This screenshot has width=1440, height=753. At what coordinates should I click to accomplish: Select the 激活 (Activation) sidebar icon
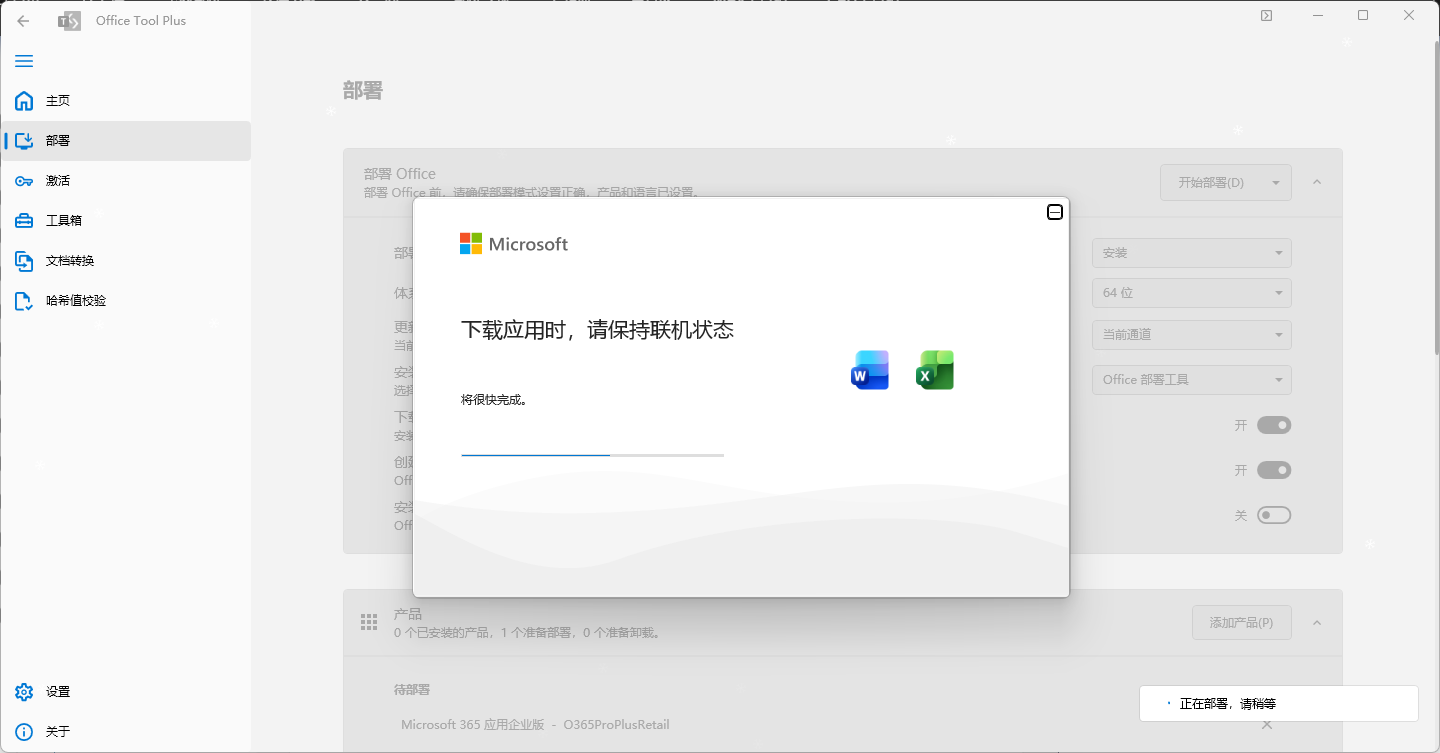point(57,180)
